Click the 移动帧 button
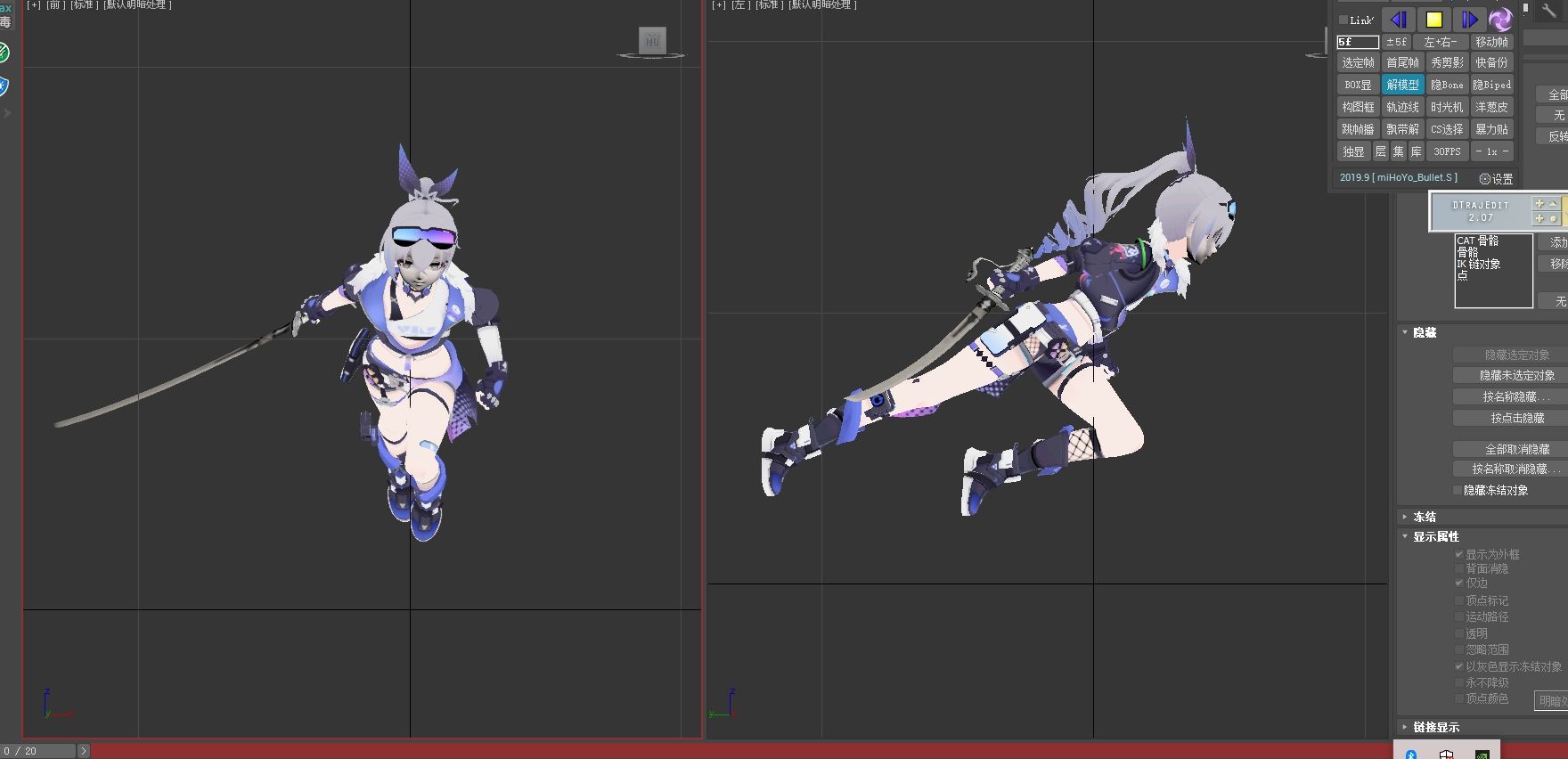This screenshot has width=1568, height=759. coord(1491,42)
